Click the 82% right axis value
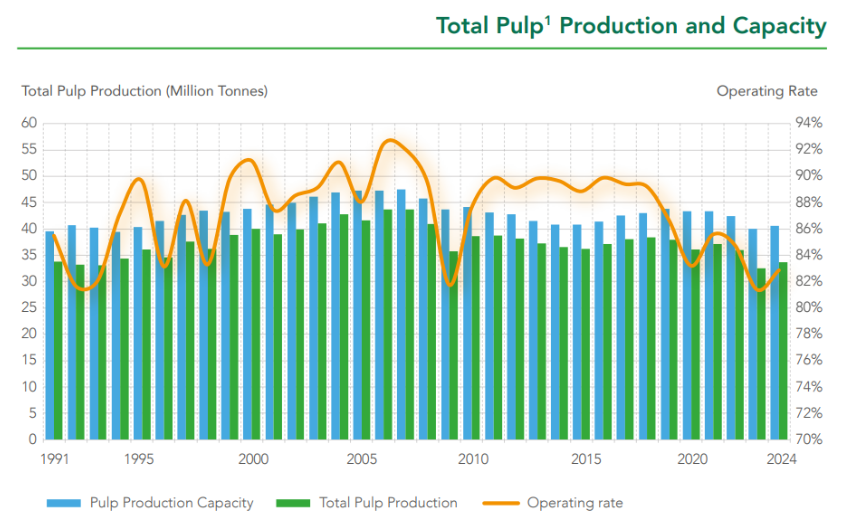The image size is (853, 514). click(x=809, y=281)
